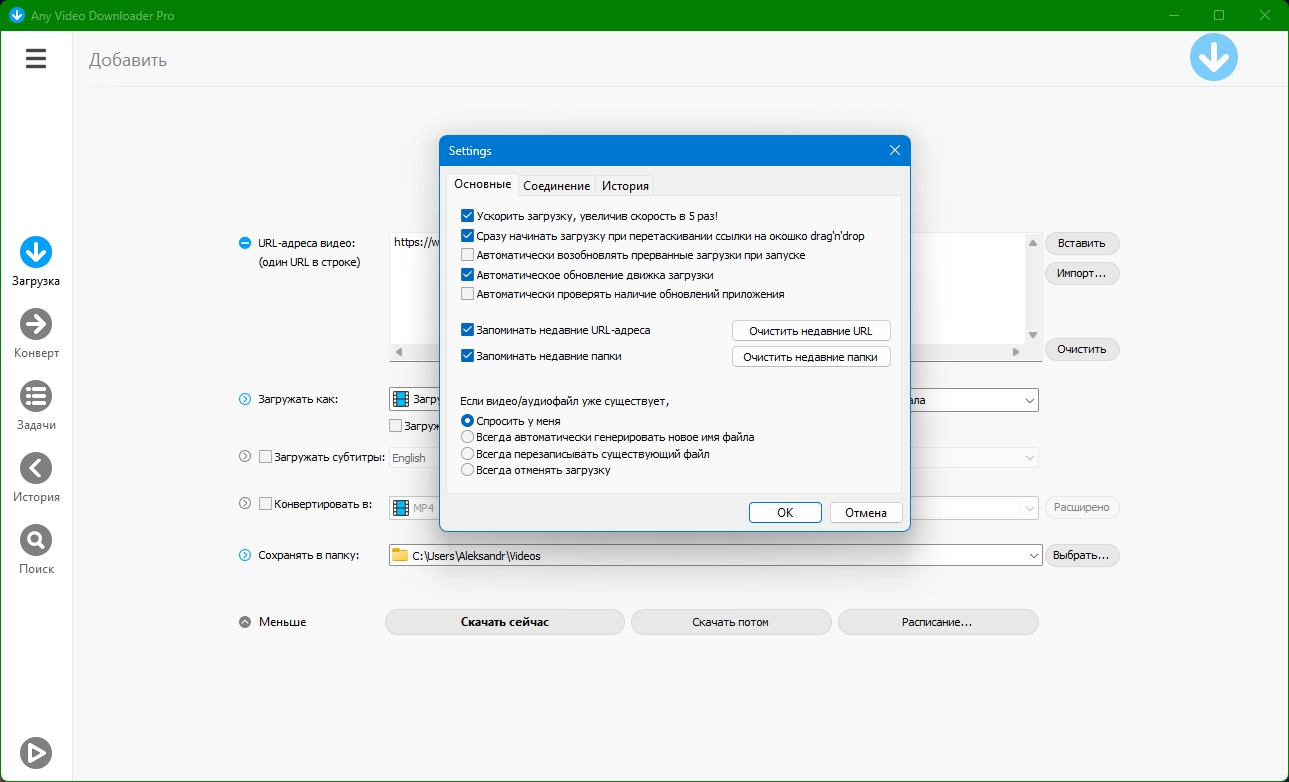Screen dimensions: 1289x782
Task: Toggle Ускорить загрузку checkbox
Action: pyautogui.click(x=468, y=216)
